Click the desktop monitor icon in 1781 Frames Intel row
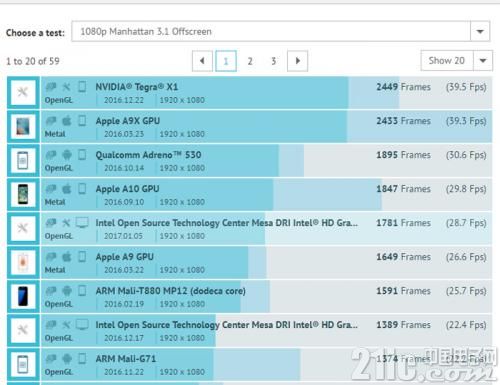500x385 pixels. click(x=82, y=223)
